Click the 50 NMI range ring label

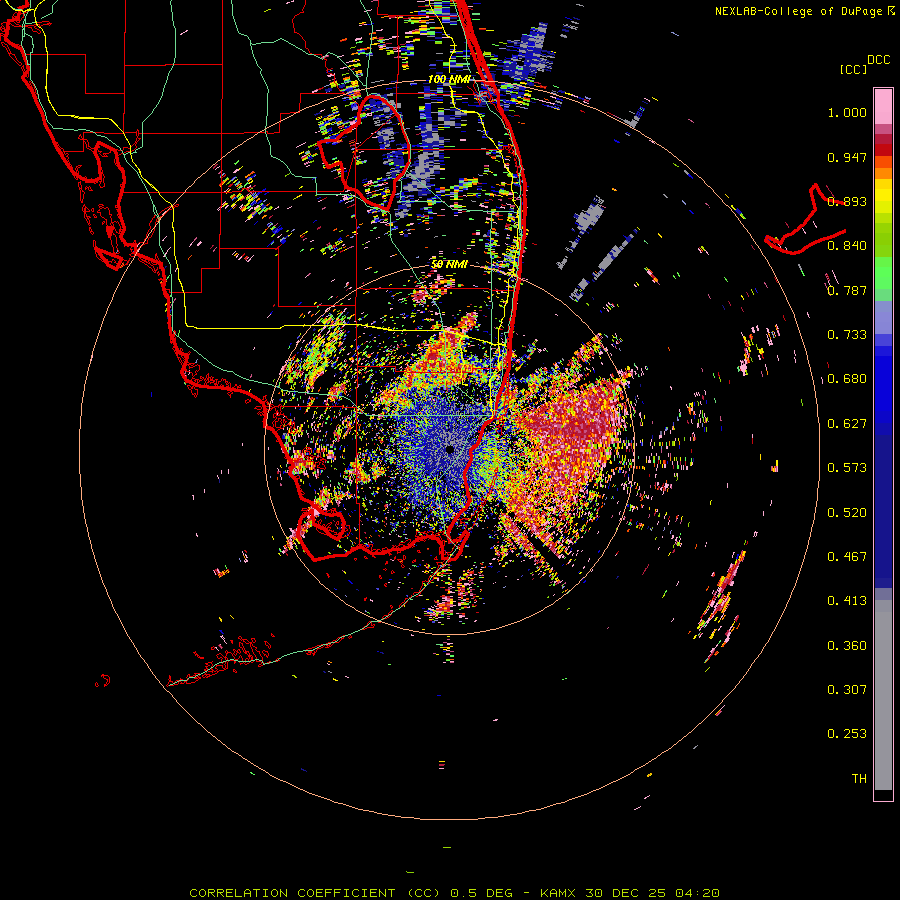[449, 265]
